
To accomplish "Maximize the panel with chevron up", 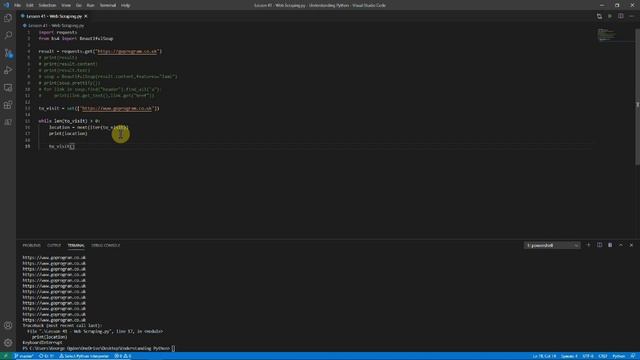I will click(x=620, y=245).
